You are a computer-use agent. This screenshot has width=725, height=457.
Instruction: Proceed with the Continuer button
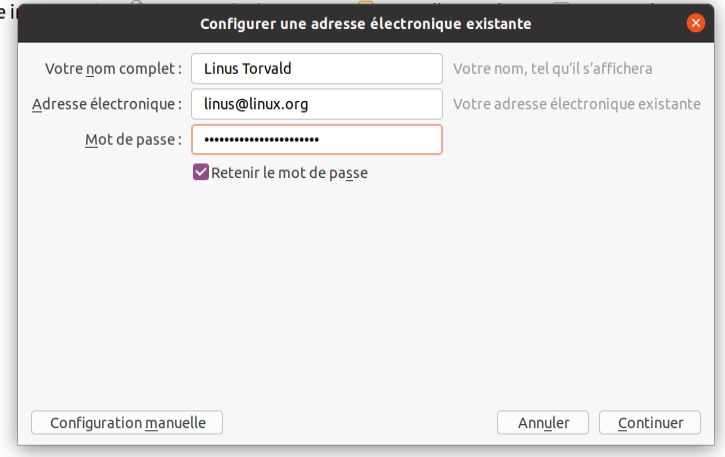click(650, 422)
